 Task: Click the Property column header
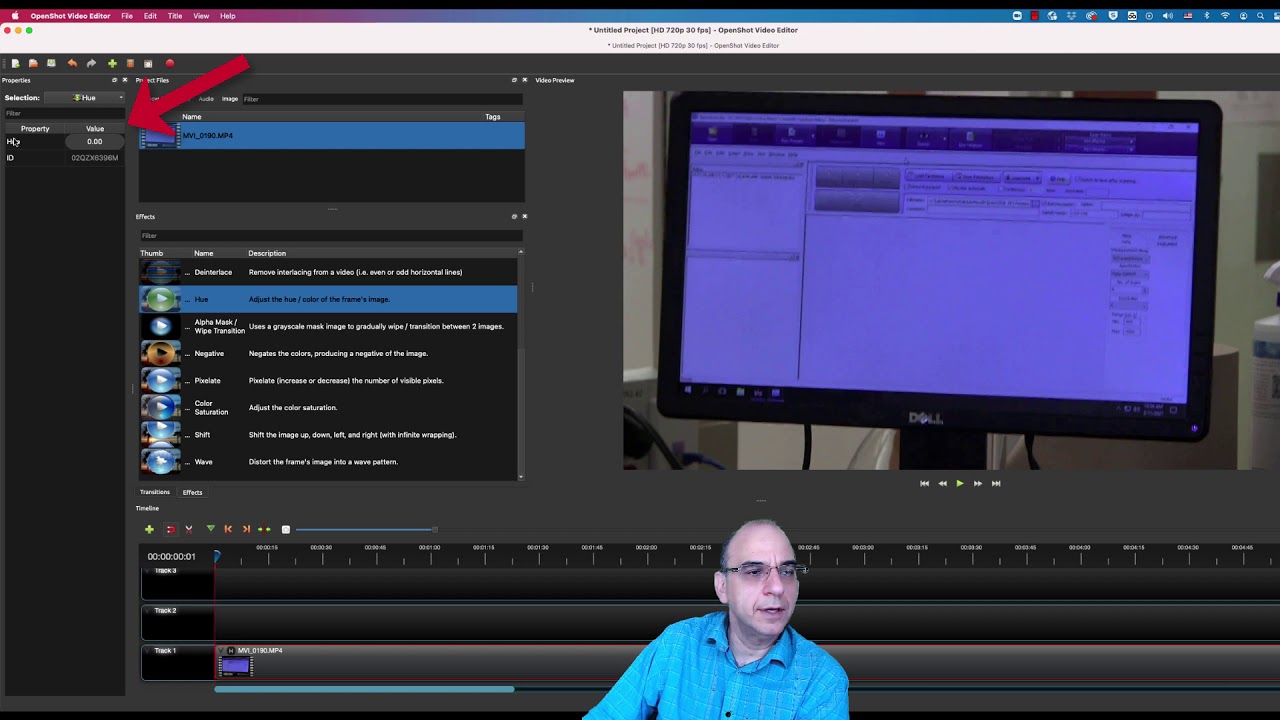point(35,129)
